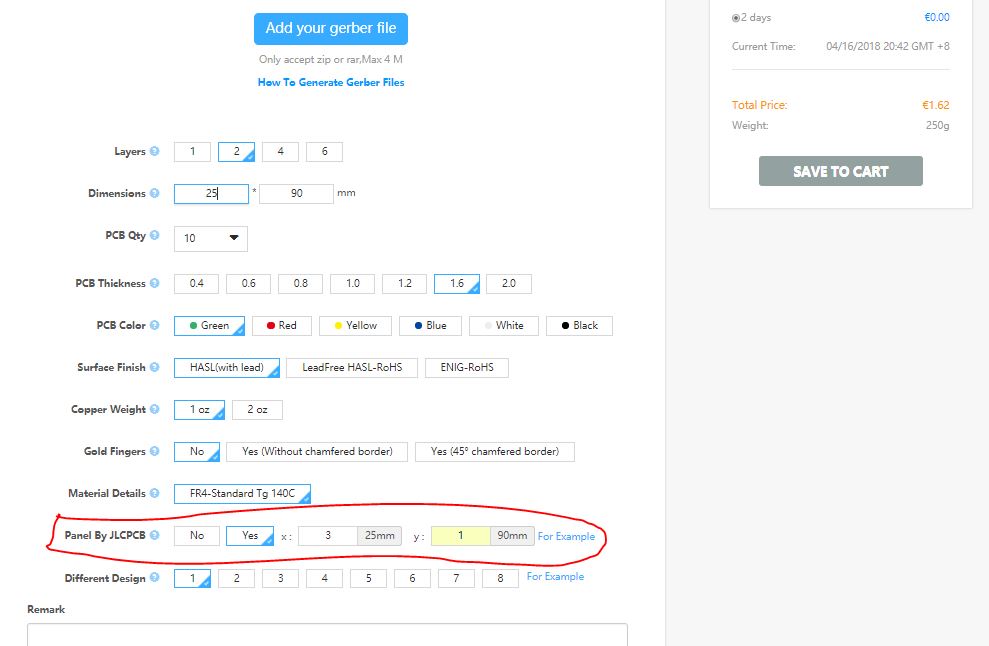The height and width of the screenshot is (646, 989).
Task: Select ENIG-RoHS surface finish
Action: click(x=466, y=368)
